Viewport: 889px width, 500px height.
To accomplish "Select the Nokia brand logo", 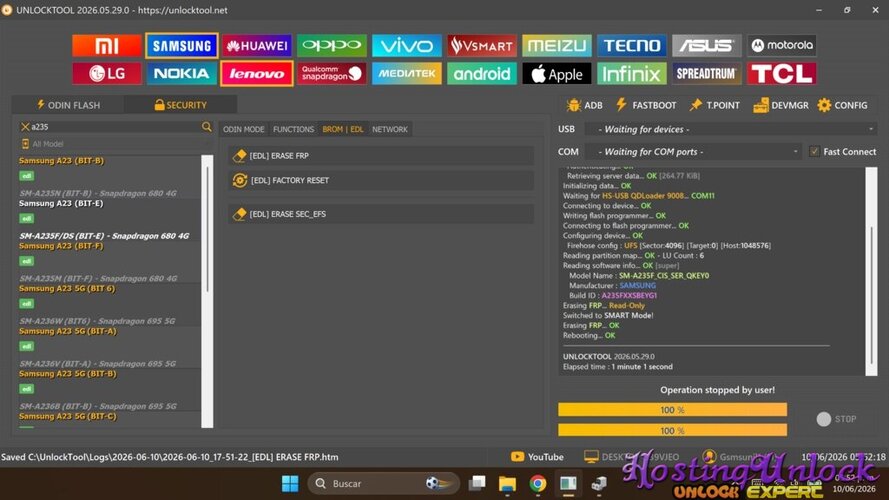I will tap(181, 74).
